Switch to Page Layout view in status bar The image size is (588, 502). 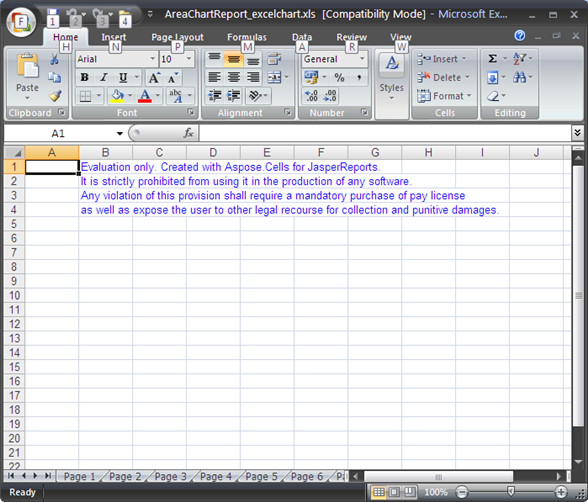394,492
